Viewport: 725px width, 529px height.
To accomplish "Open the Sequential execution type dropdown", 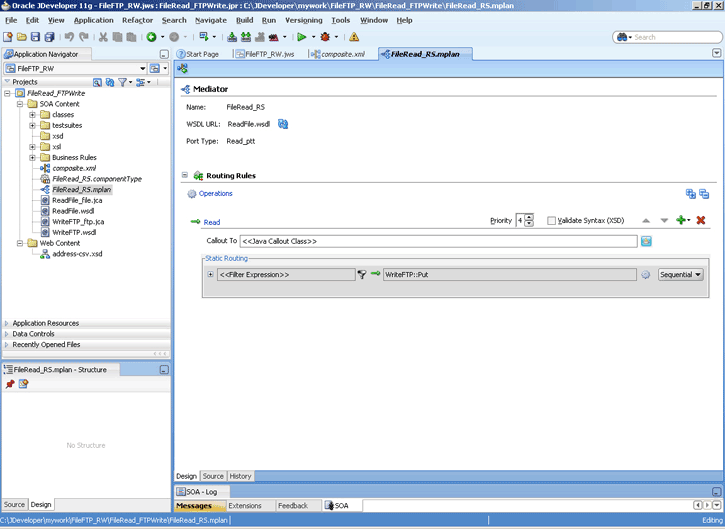I will click(680, 275).
